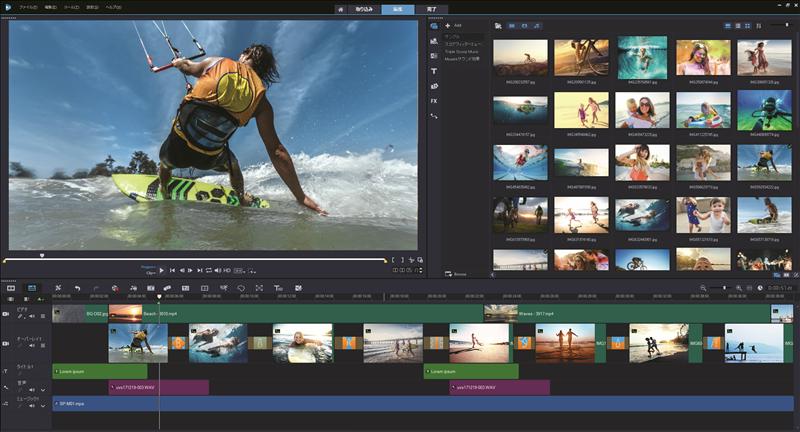Sort clips in library
The image size is (800, 432).
pyautogui.click(x=759, y=26)
